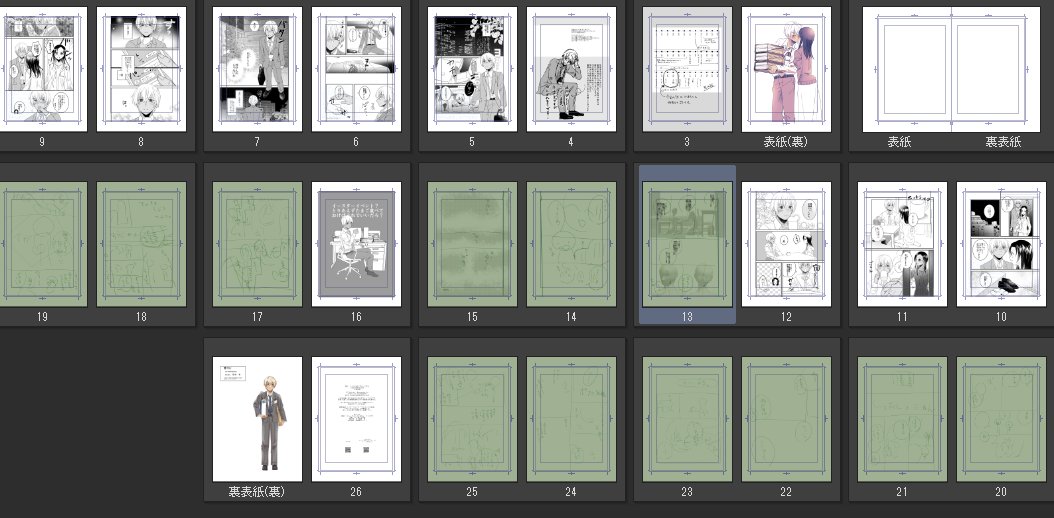Select the 表紙 cover page thumbnail
1054x518 pixels.
point(907,69)
